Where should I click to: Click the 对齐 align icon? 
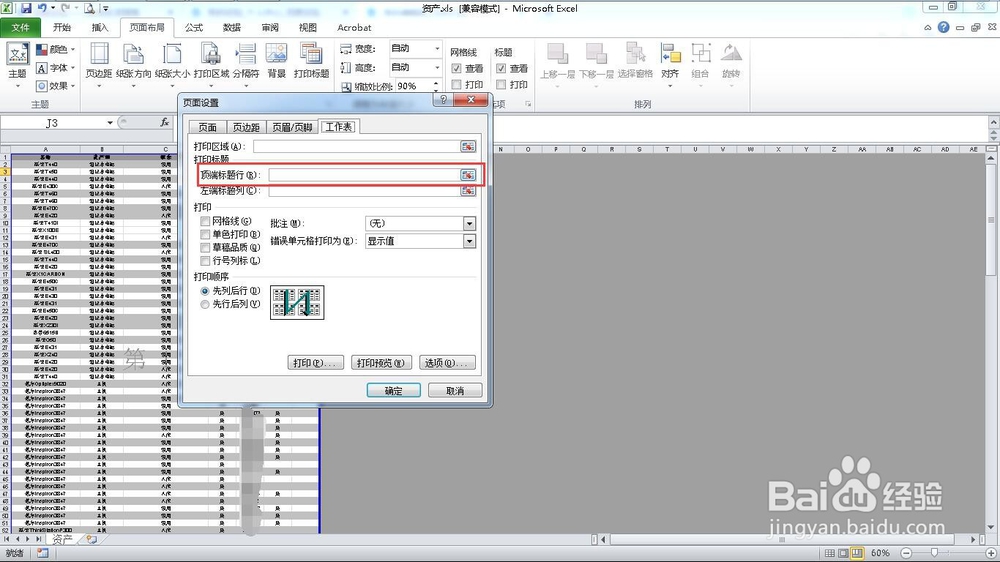[x=670, y=55]
